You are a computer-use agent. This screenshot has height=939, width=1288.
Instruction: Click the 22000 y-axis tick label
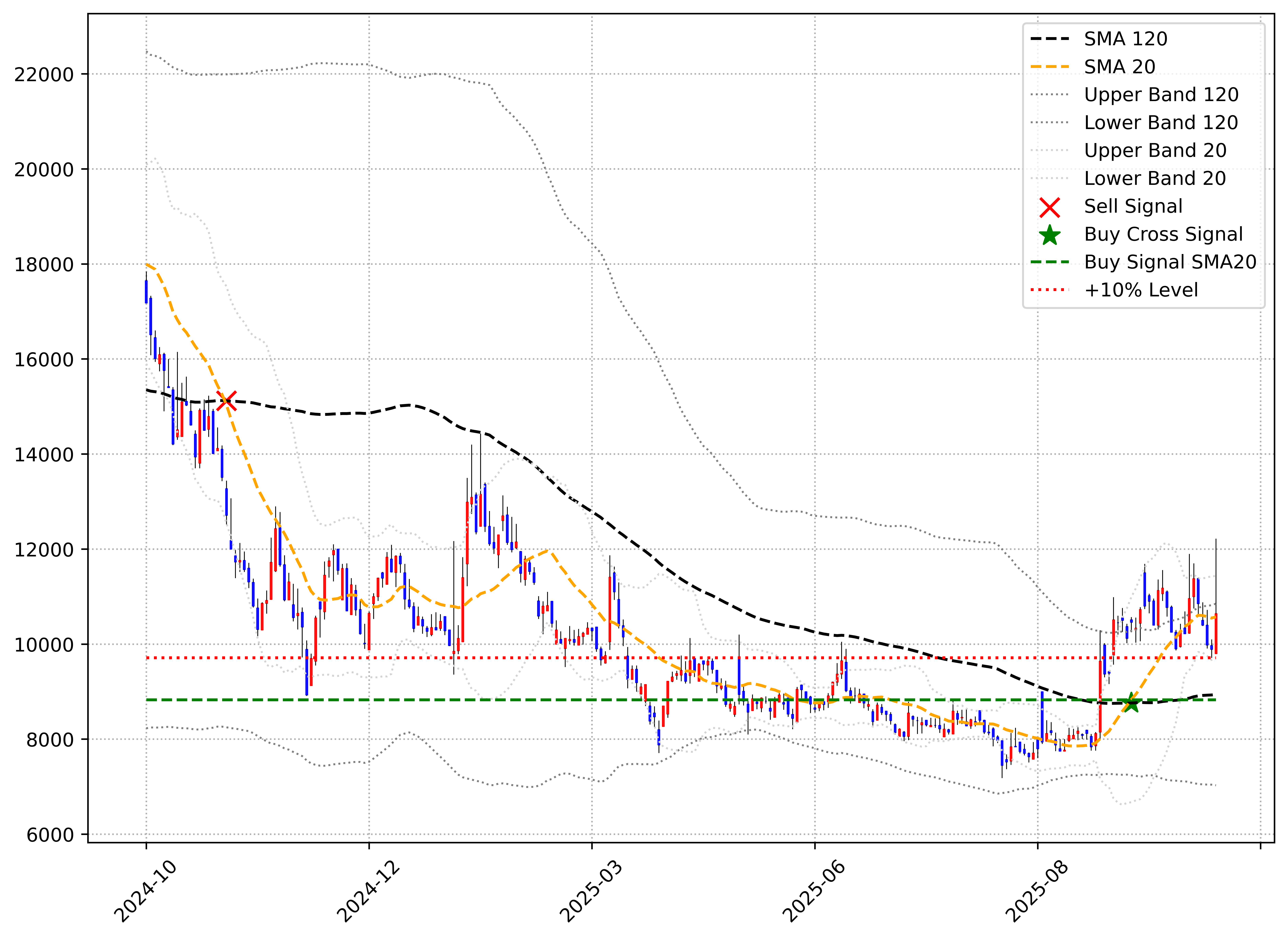[44, 74]
